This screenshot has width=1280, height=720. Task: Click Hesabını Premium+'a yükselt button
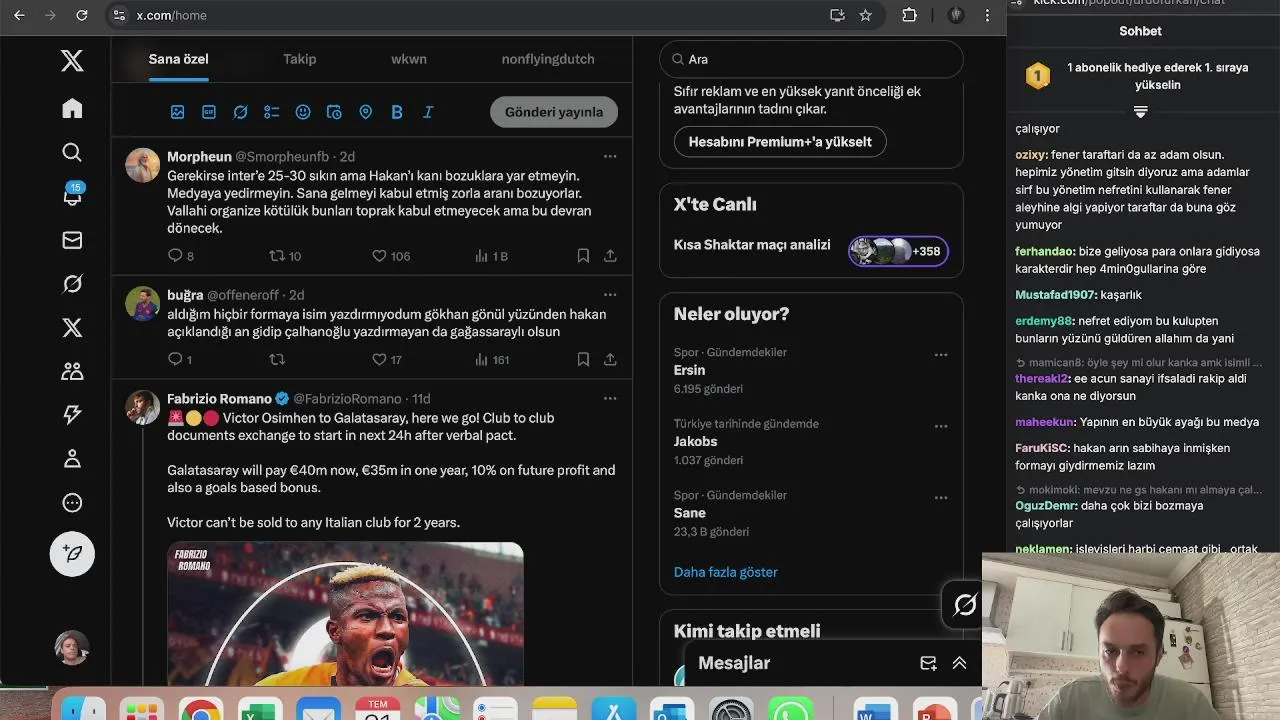tap(780, 141)
